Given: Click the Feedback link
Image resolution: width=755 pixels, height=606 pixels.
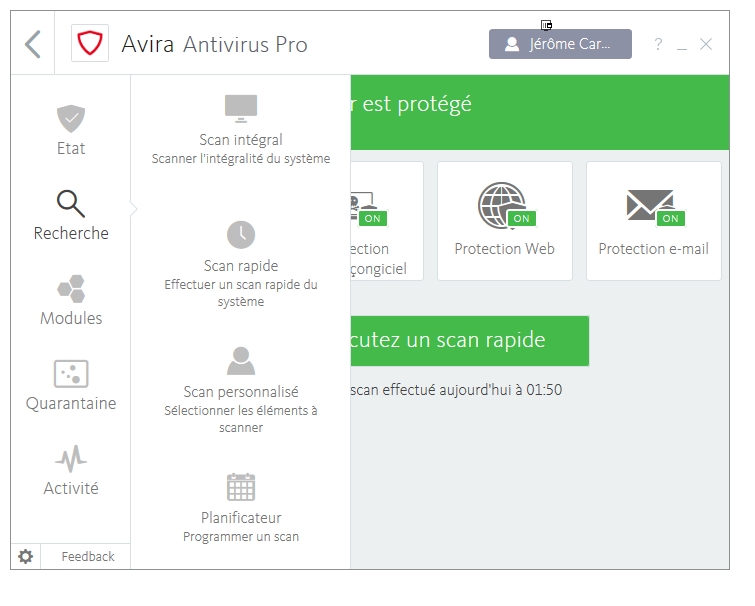Looking at the screenshot, I should [88, 557].
